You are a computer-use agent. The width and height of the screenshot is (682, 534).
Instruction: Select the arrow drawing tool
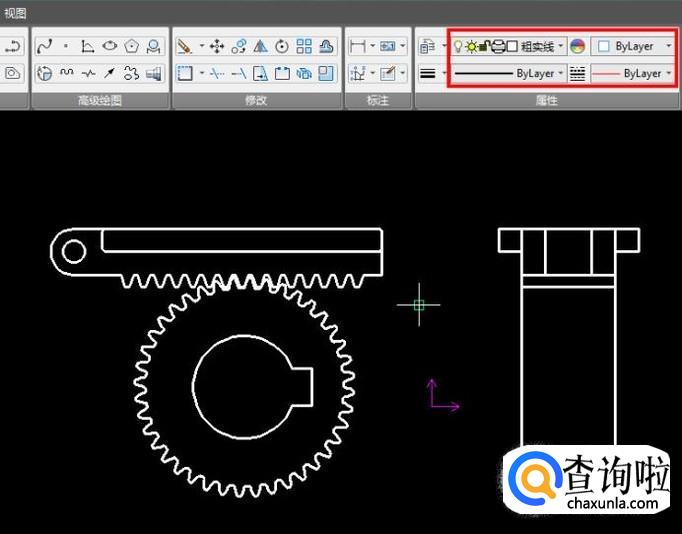click(110, 73)
